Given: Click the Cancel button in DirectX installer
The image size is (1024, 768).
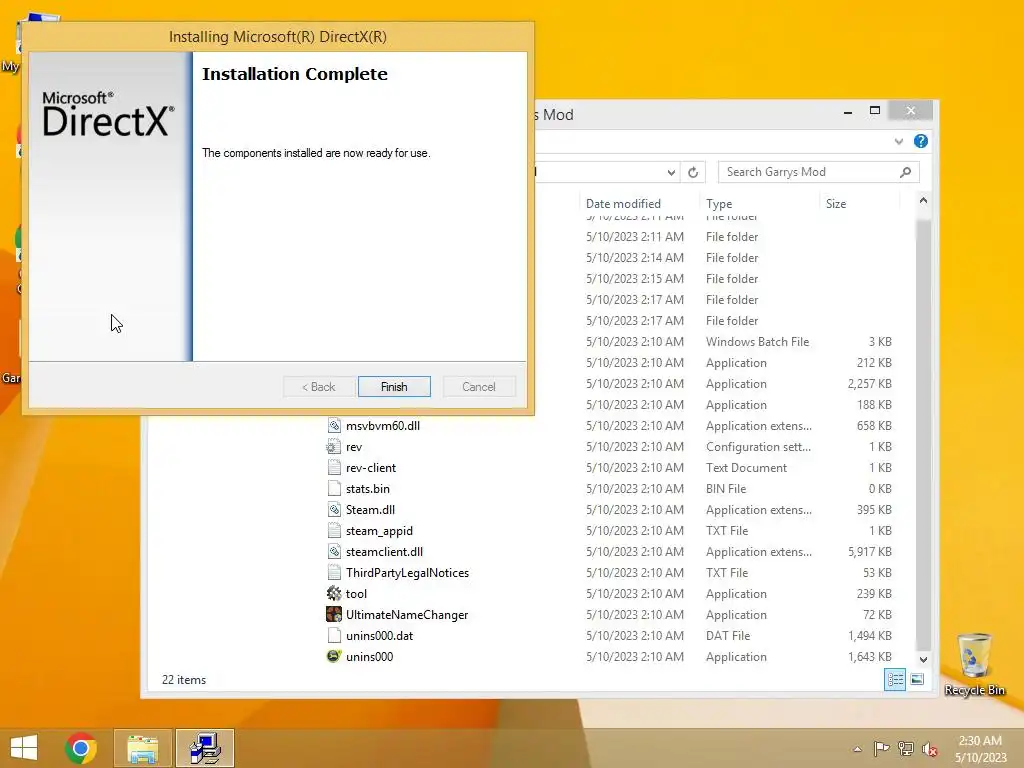Looking at the screenshot, I should pos(479,387).
